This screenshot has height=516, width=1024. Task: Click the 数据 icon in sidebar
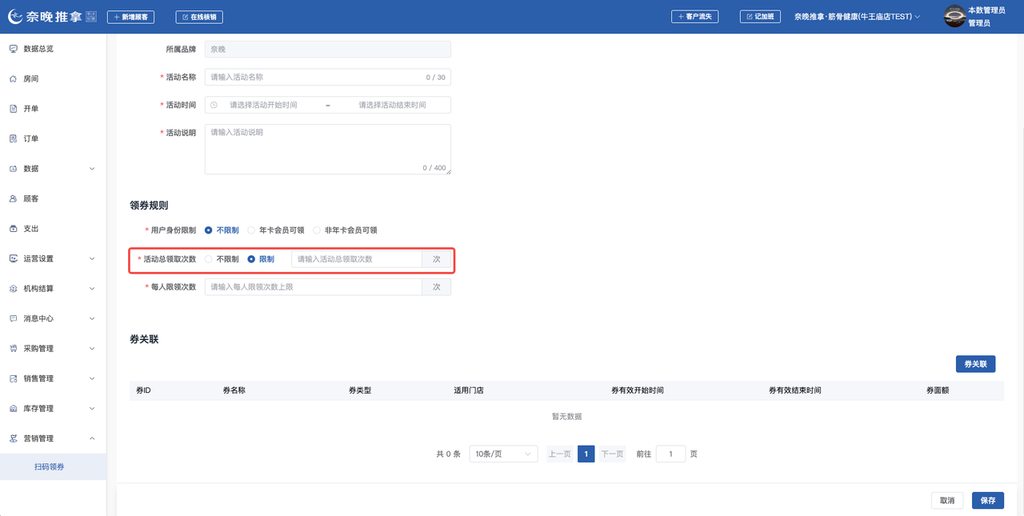tap(13, 169)
